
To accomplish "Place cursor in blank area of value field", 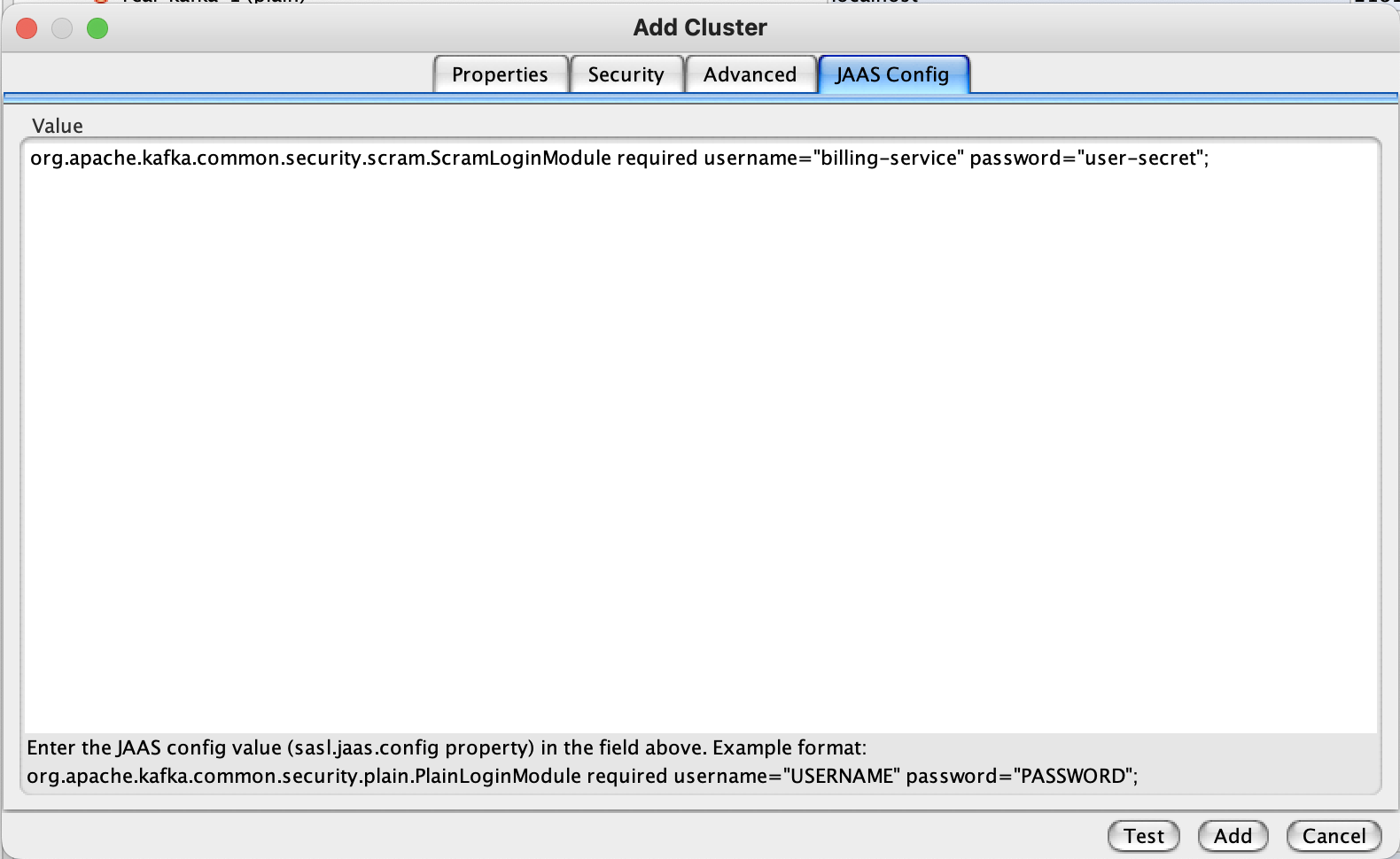I will tap(700, 443).
